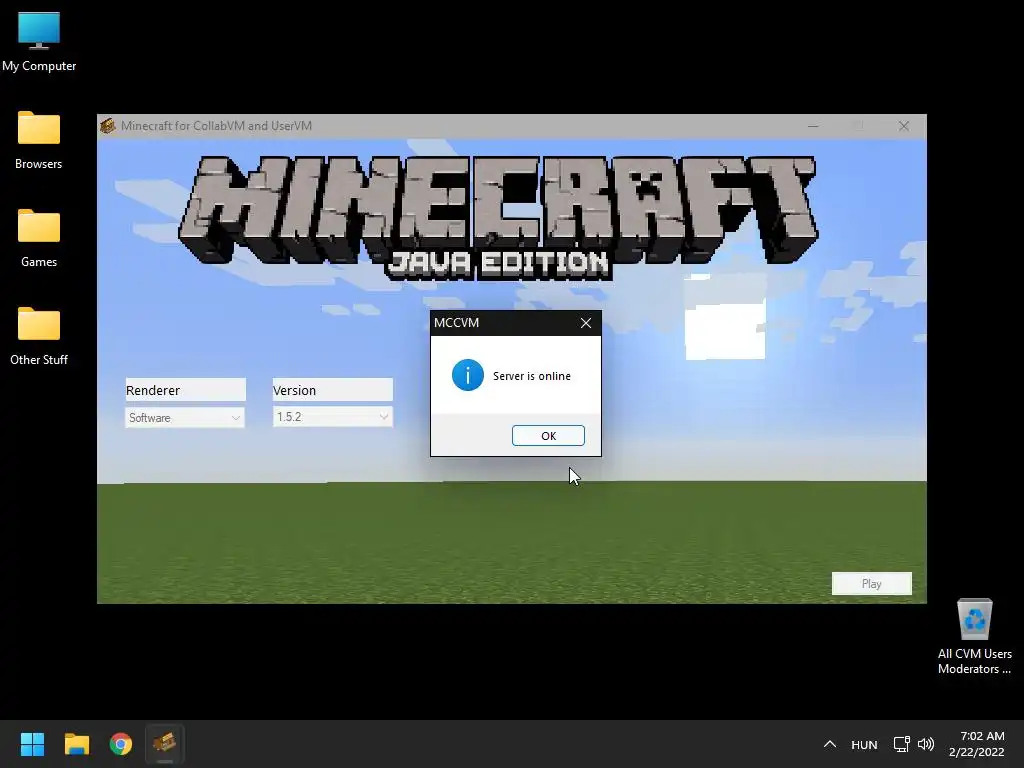The width and height of the screenshot is (1024, 768).
Task: Show hidden system tray icons
Action: click(829, 744)
